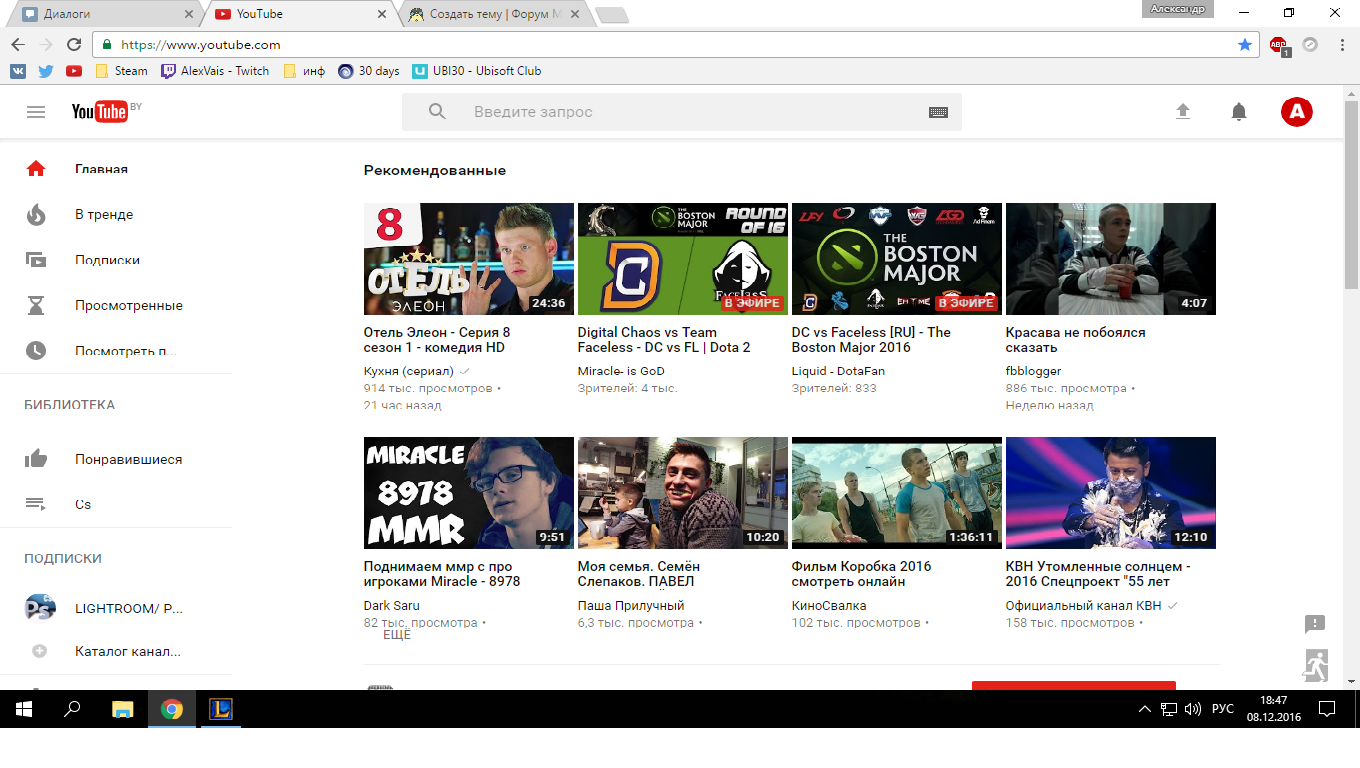This screenshot has height=768, width=1360.
Task: Open title DC vs Faceless [RU]
Action: pos(871,340)
